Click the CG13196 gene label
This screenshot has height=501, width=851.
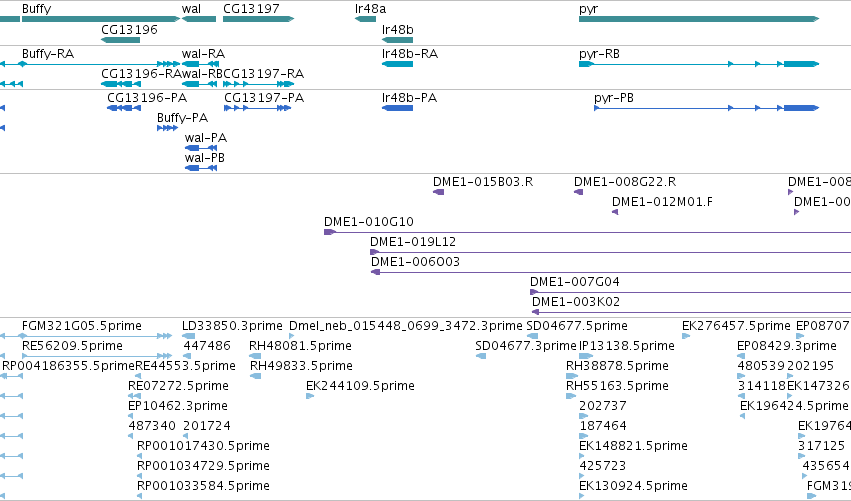(129, 29)
